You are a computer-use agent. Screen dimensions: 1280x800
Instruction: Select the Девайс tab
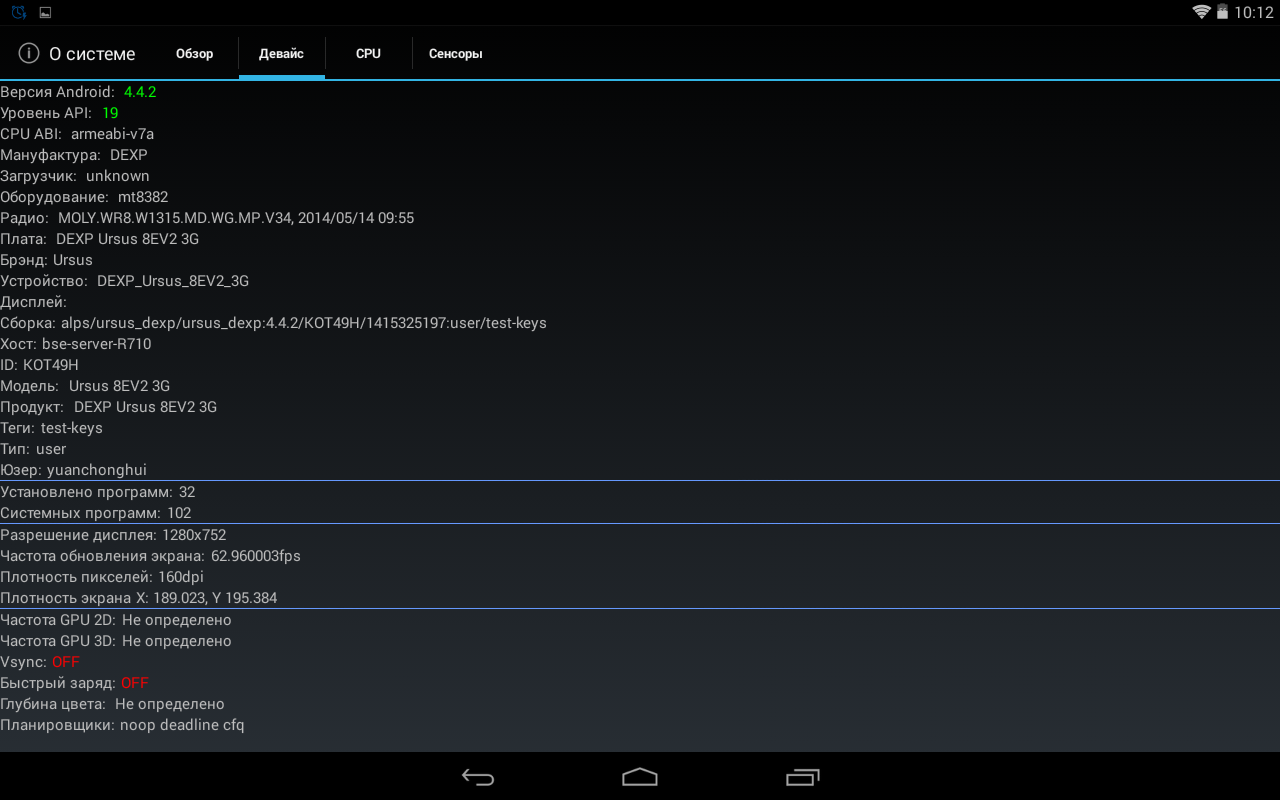pyautogui.click(x=281, y=54)
